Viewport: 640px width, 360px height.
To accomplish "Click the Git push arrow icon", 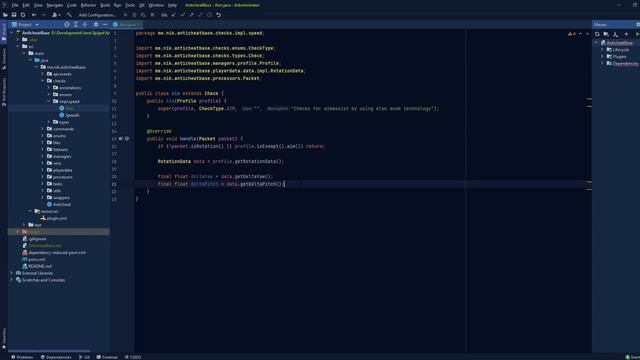I will point(191,15).
